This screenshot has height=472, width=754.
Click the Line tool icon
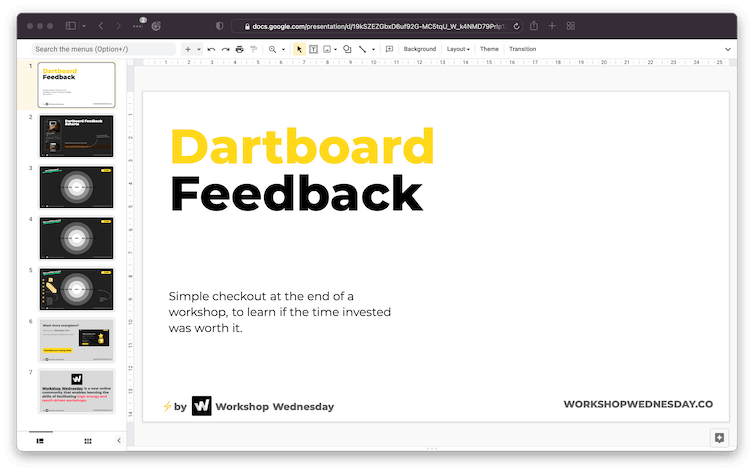362,49
